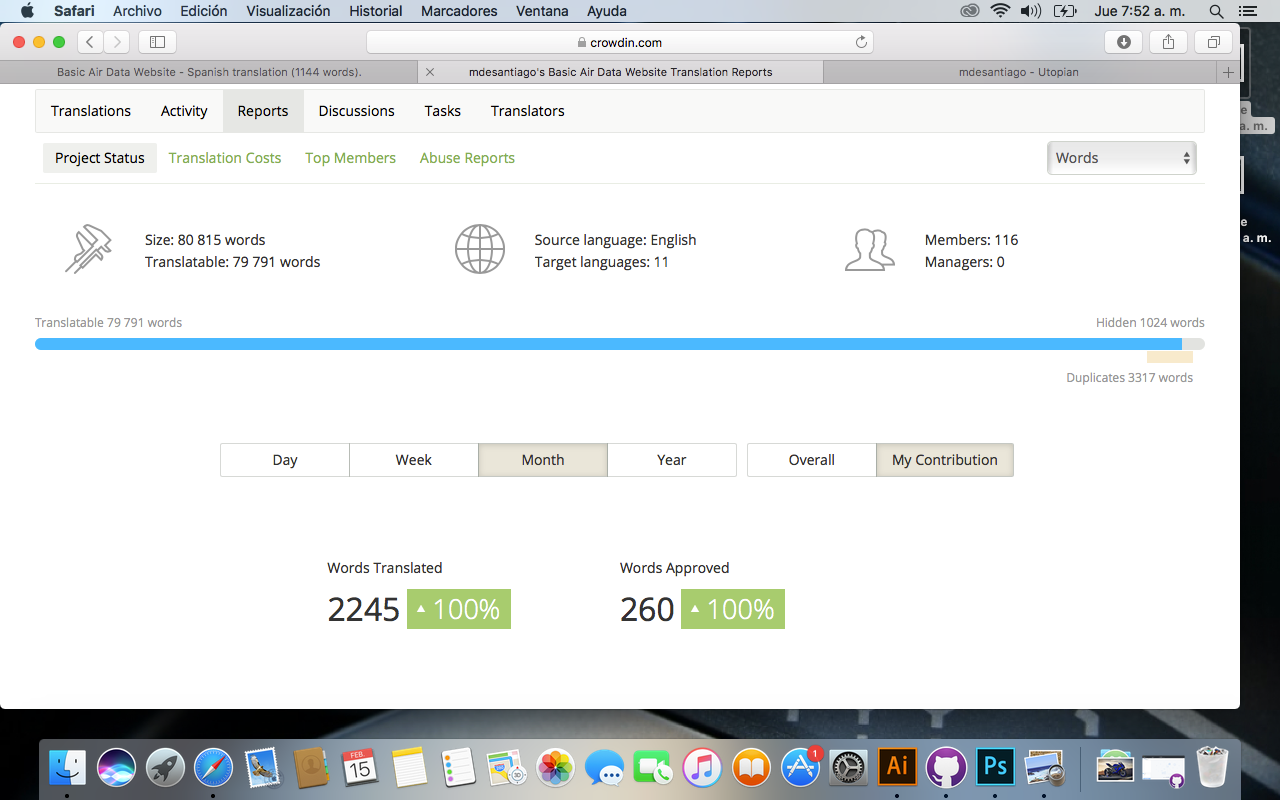Show all tabs overview in Safari
Viewport: 1280px width, 800px height.
pos(1213,42)
